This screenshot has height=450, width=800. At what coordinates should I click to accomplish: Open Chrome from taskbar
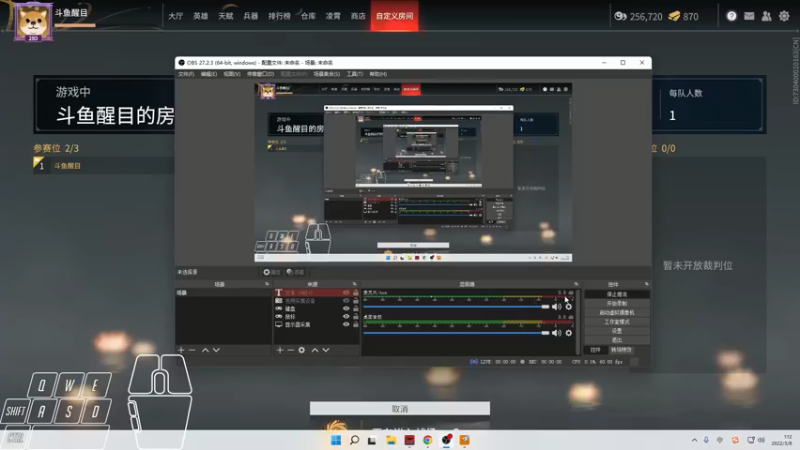pos(428,440)
